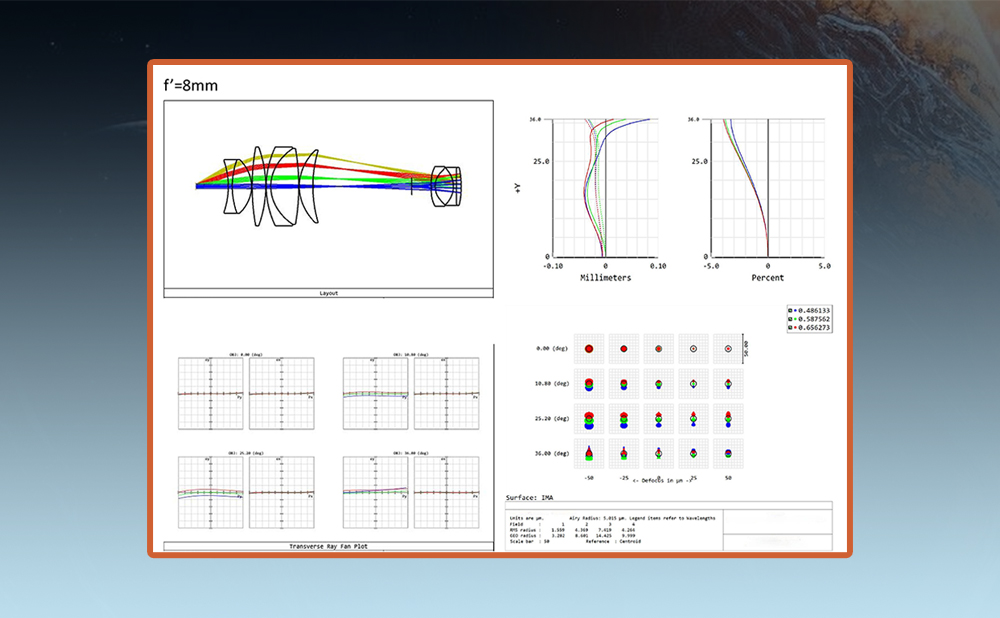
Task: Select the 36.00 deg spot at -50 defocus
Action: point(590,453)
